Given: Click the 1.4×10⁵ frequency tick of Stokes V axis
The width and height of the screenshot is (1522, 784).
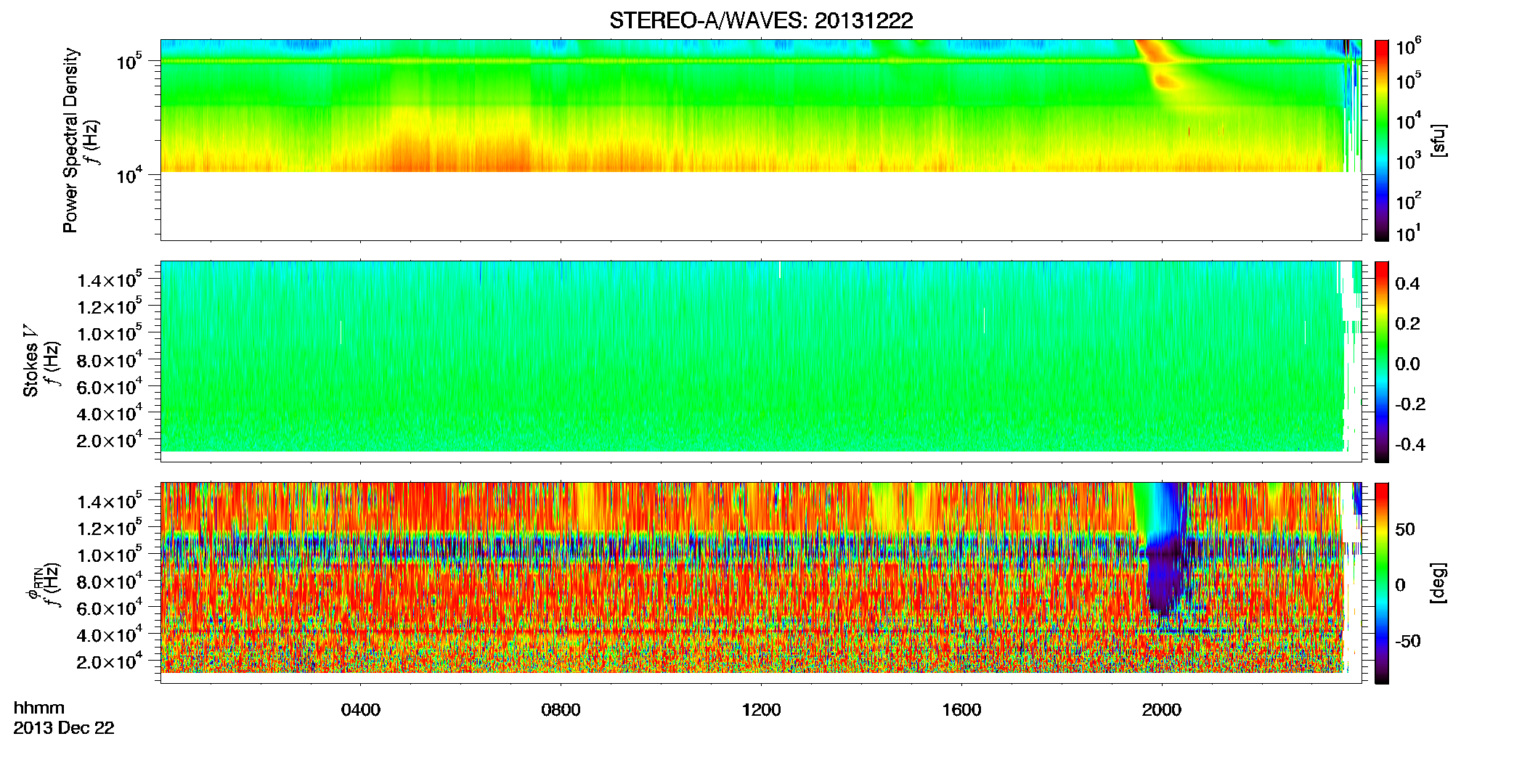Looking at the screenshot, I should (x=110, y=280).
